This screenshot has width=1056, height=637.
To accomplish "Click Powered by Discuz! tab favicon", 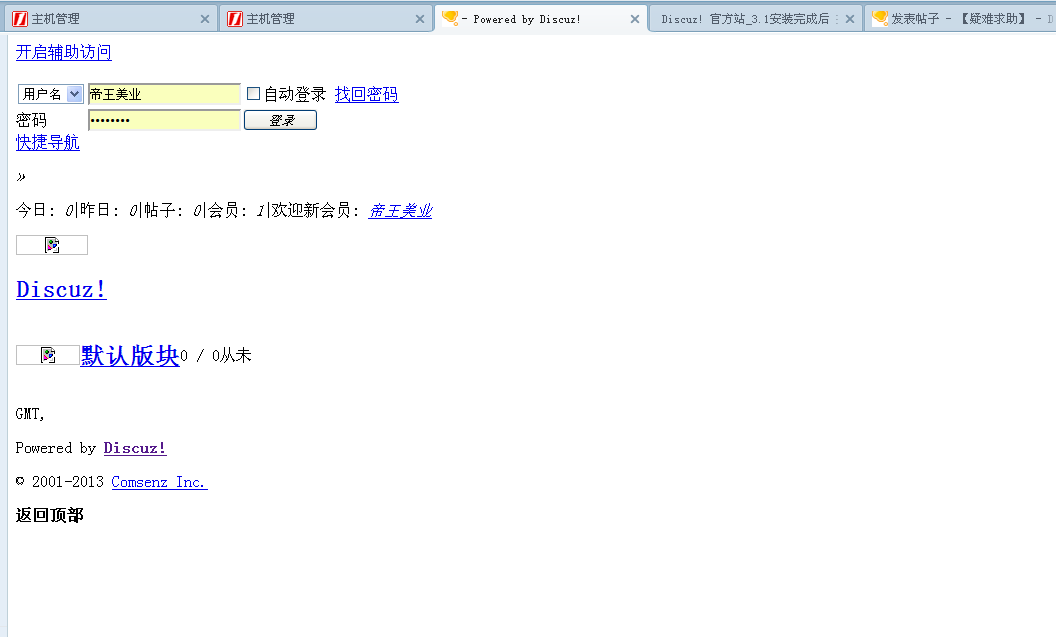I will pyautogui.click(x=450, y=18).
